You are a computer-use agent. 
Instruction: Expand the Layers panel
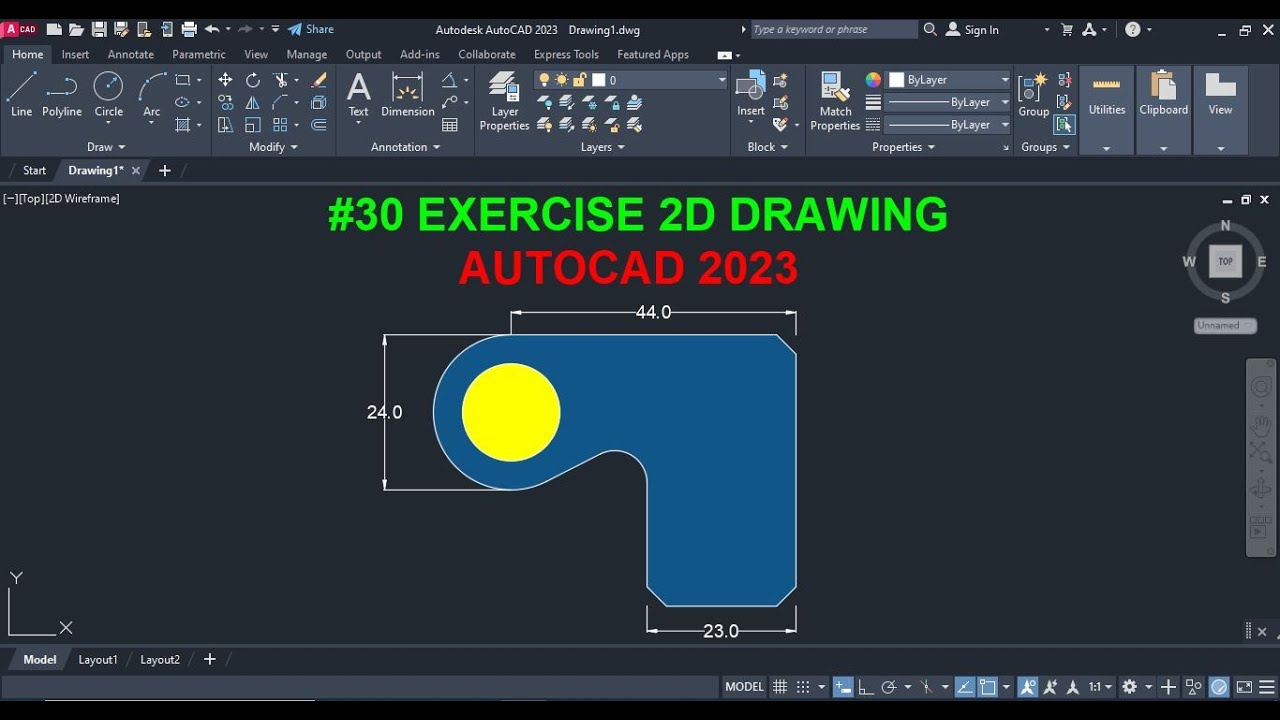pyautogui.click(x=603, y=147)
